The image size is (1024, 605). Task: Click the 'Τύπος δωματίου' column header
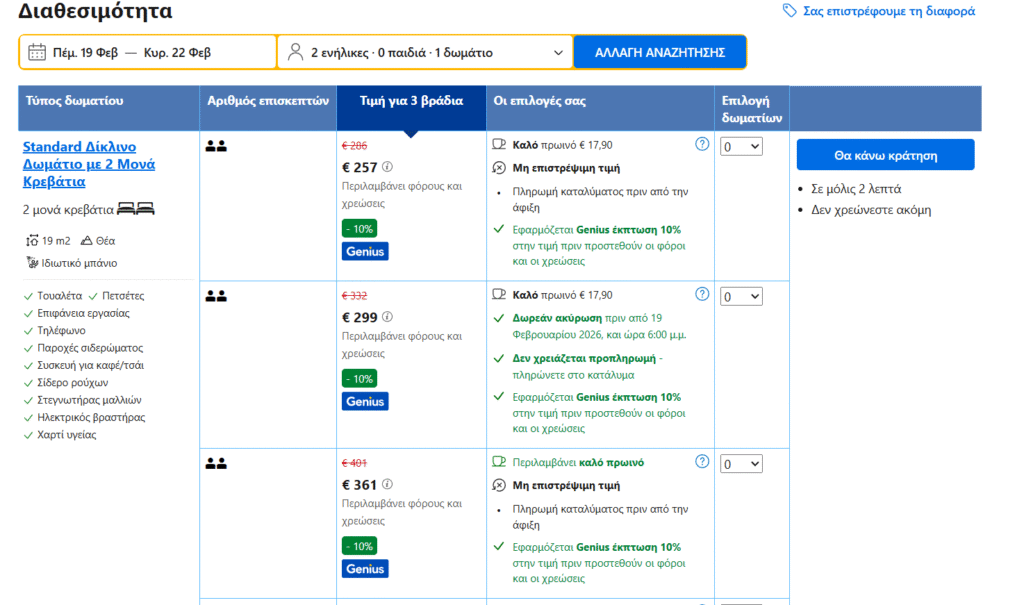click(x=75, y=101)
